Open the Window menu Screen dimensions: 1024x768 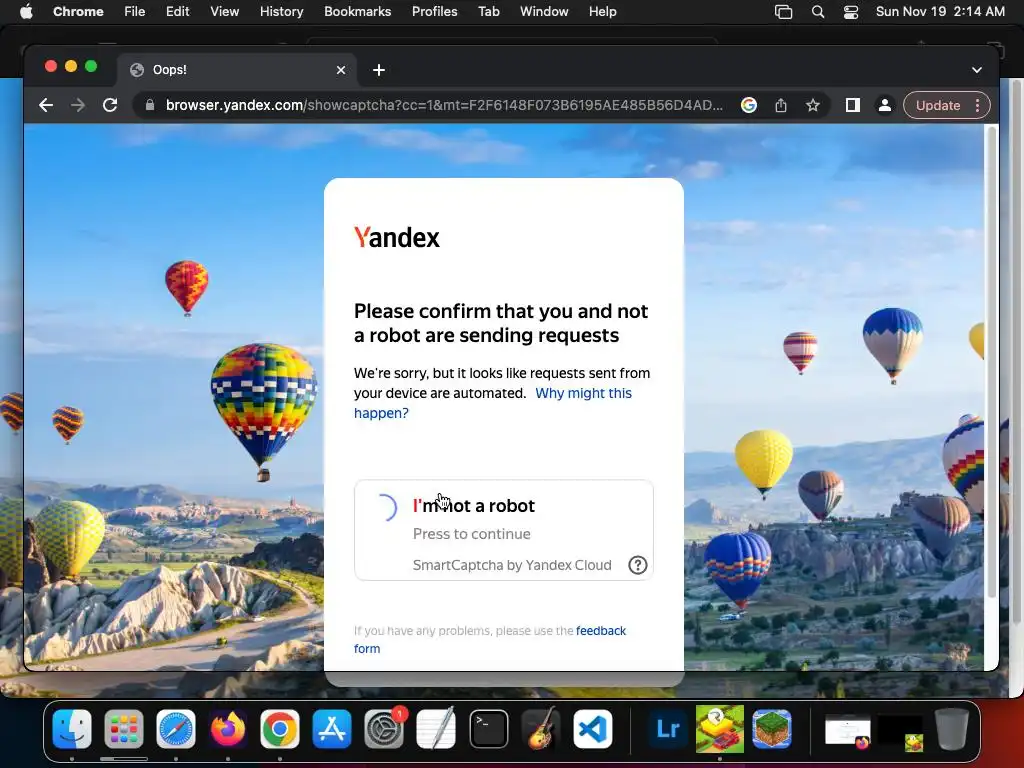pos(544,12)
